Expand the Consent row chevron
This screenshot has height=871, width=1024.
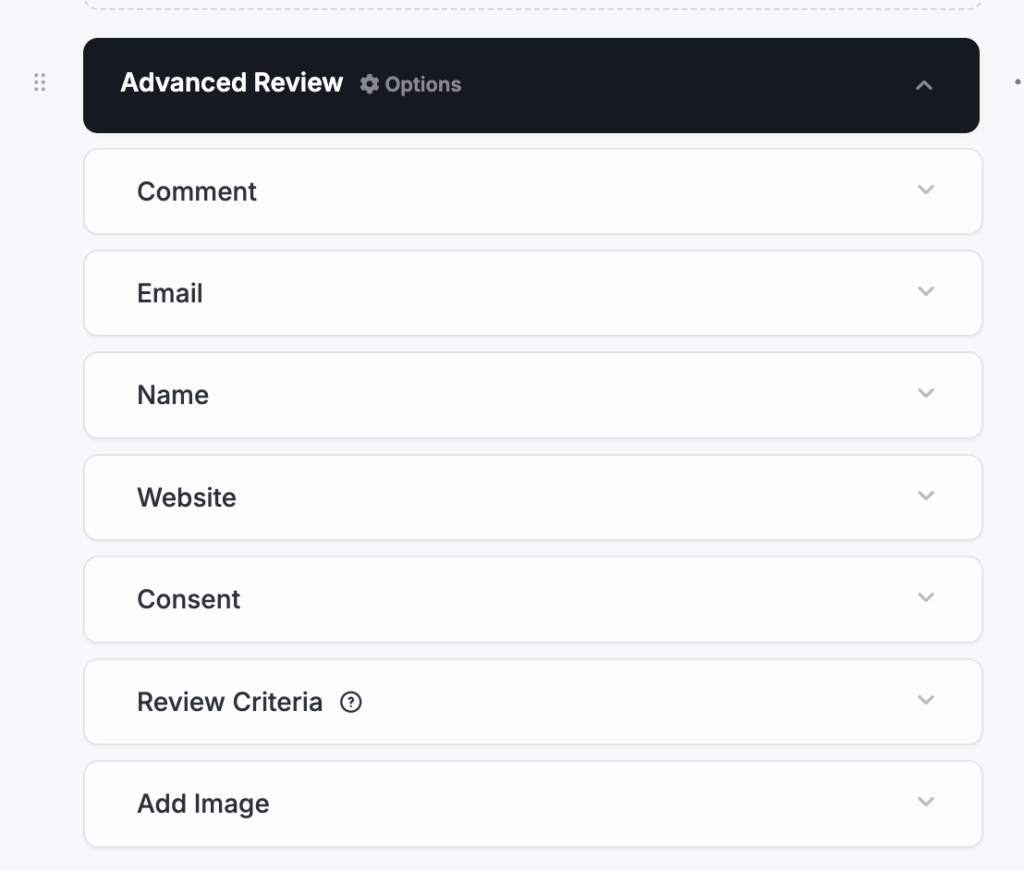coord(926,598)
